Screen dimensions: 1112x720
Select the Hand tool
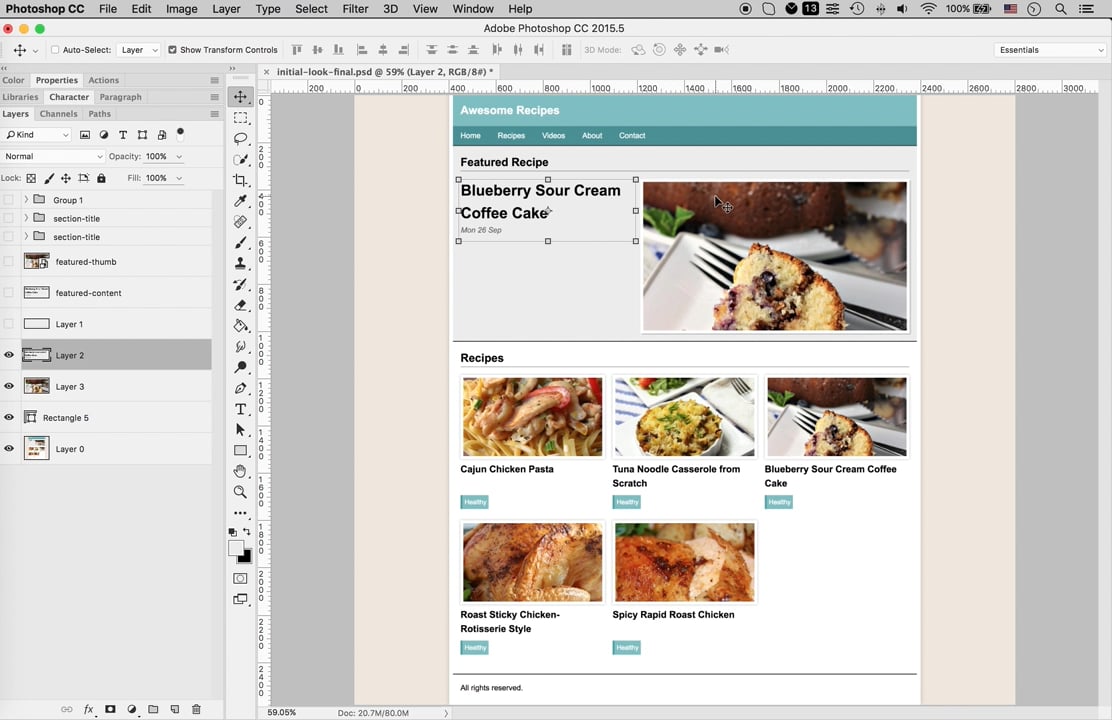[240, 471]
